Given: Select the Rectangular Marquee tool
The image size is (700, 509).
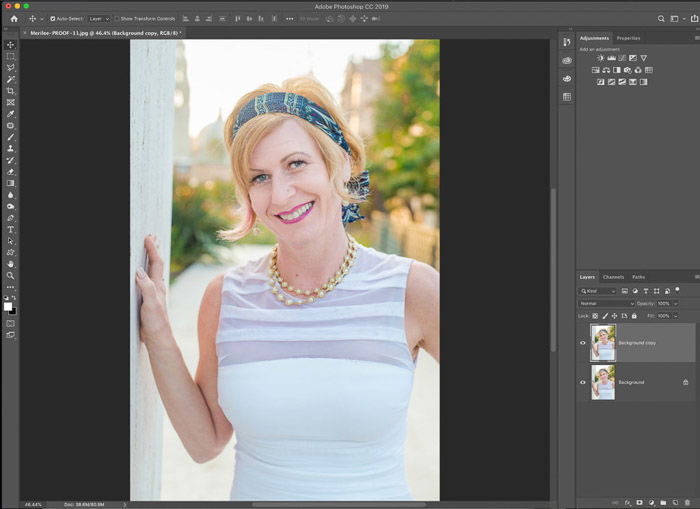Looking at the screenshot, I should (10, 56).
